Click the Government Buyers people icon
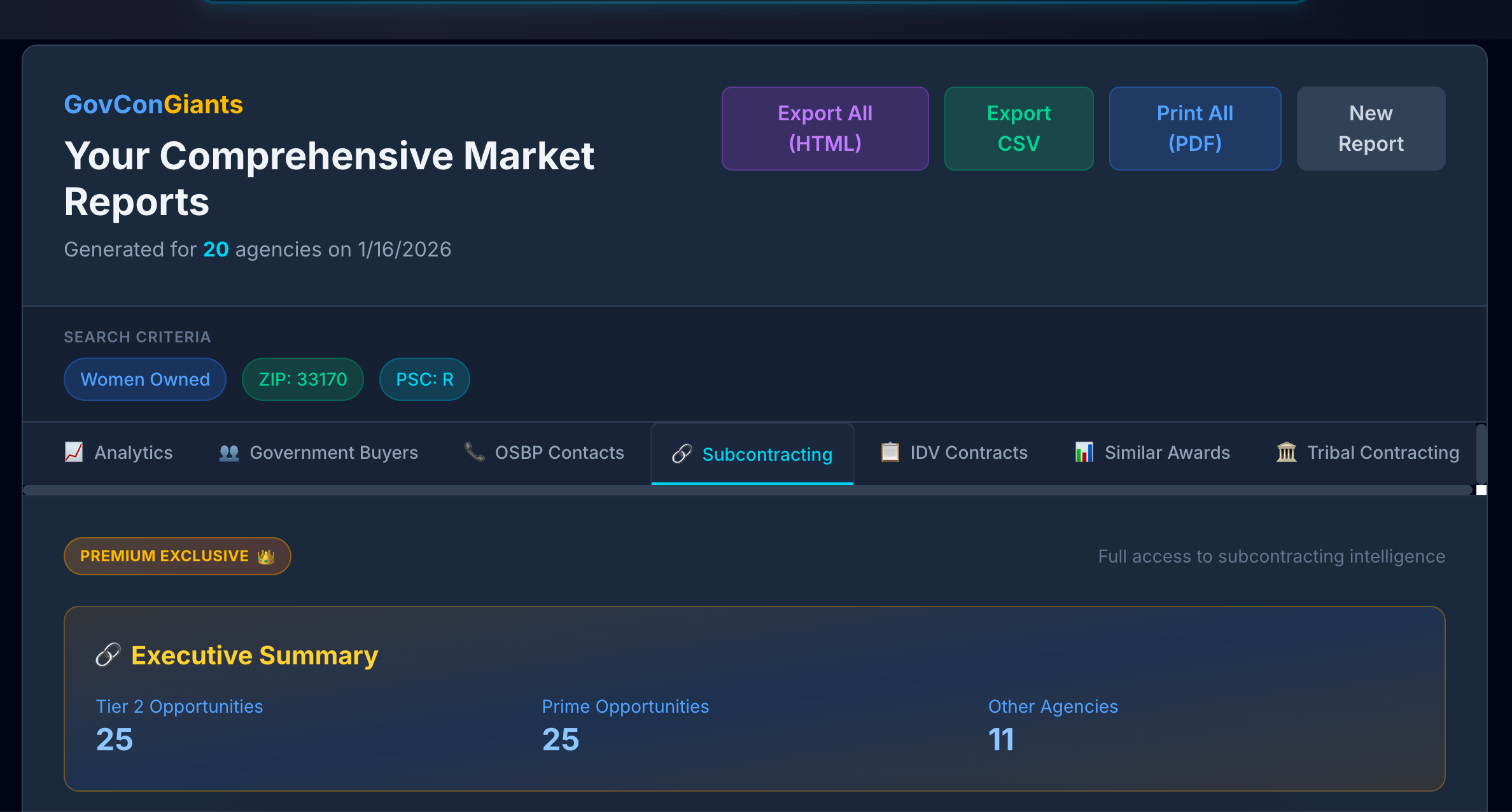The width and height of the screenshot is (1512, 812). pos(228,452)
